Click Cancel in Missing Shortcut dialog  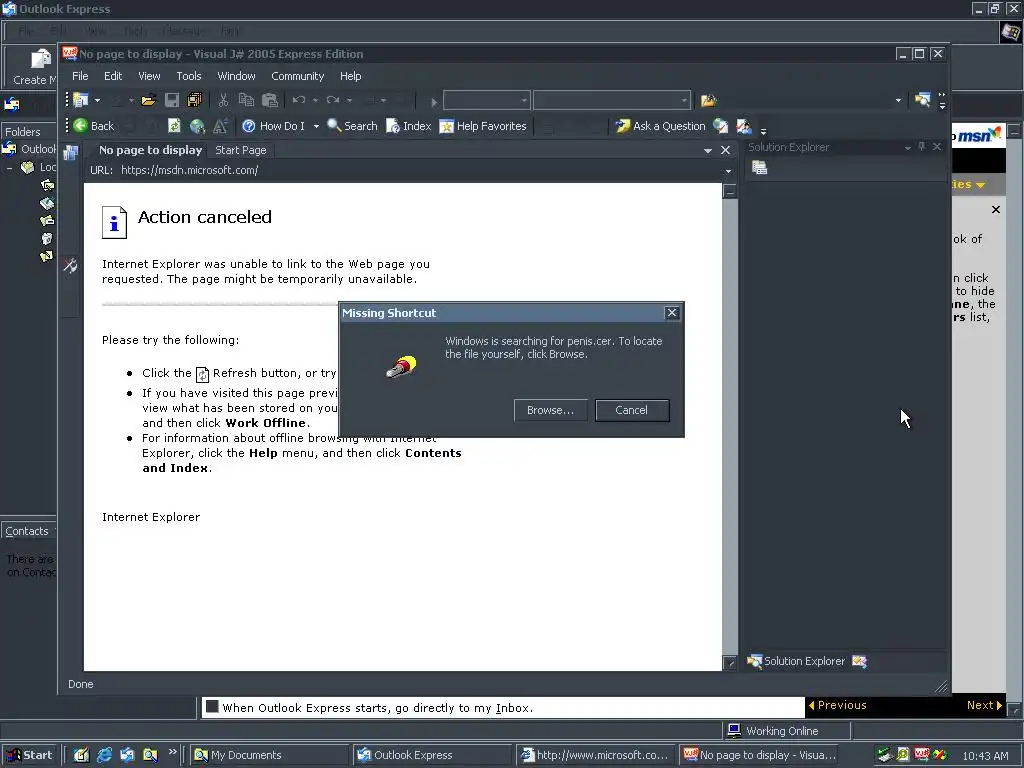click(632, 410)
